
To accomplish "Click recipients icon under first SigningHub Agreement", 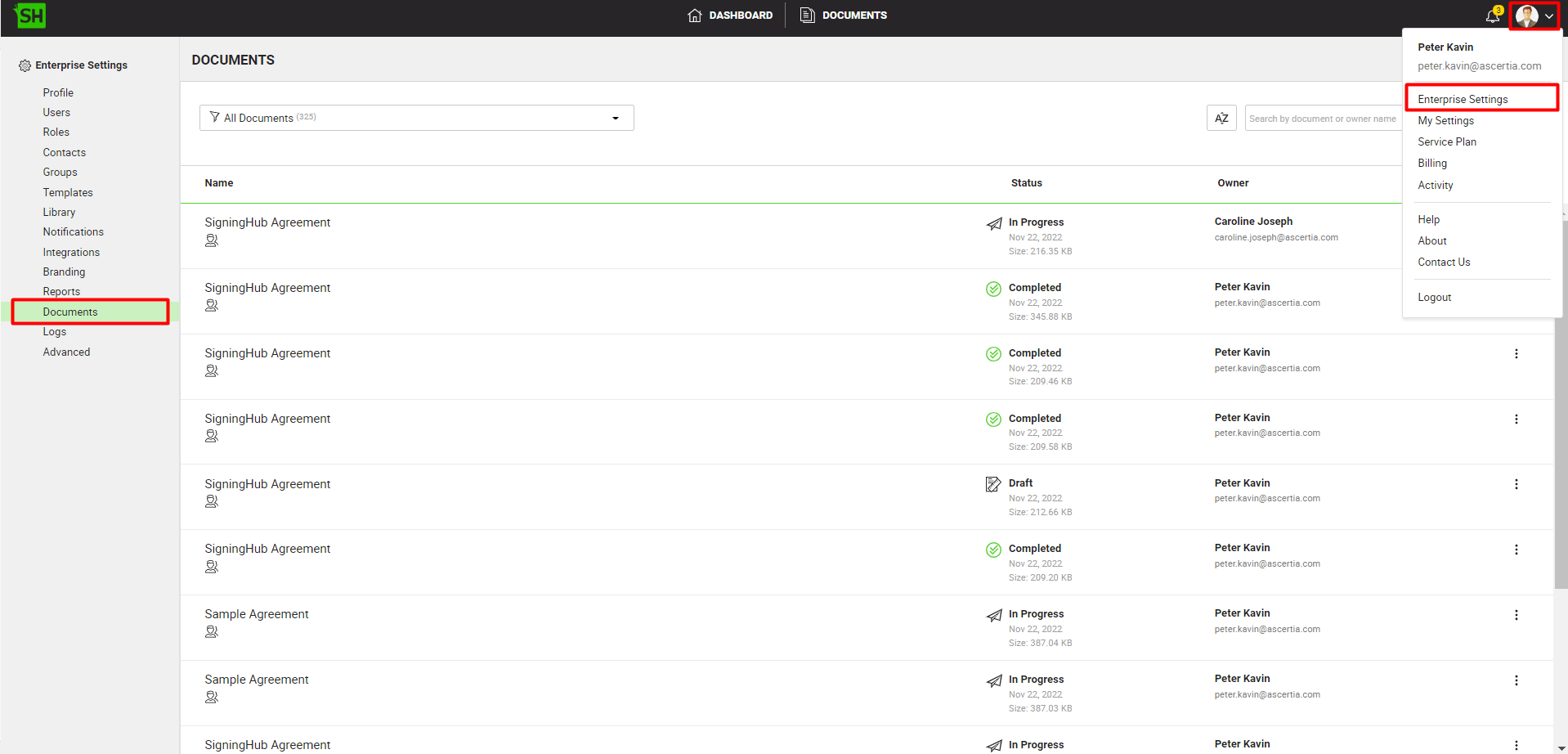I will (x=212, y=240).
